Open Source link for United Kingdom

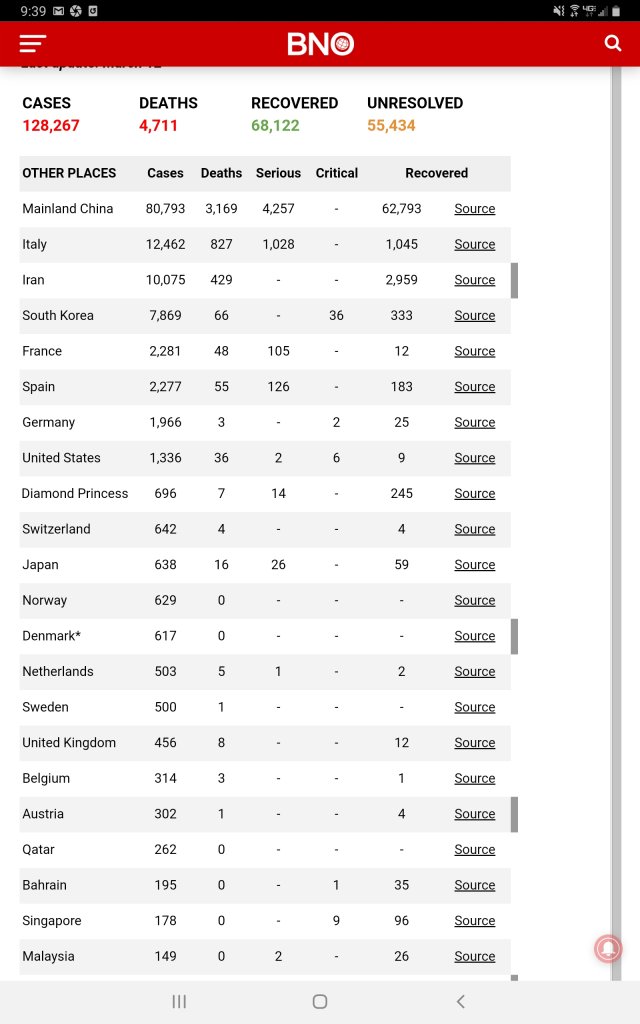(x=474, y=743)
